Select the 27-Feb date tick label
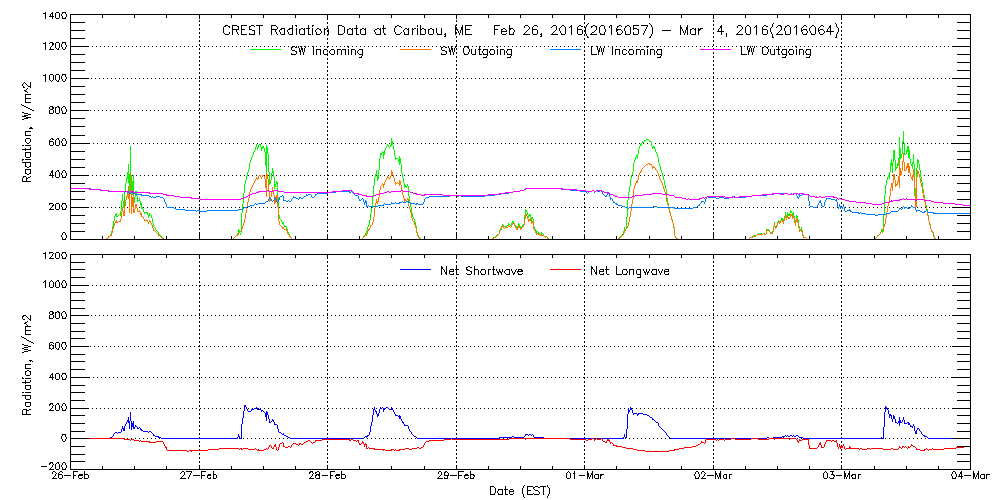The width and height of the screenshot is (1000, 500). [199, 477]
